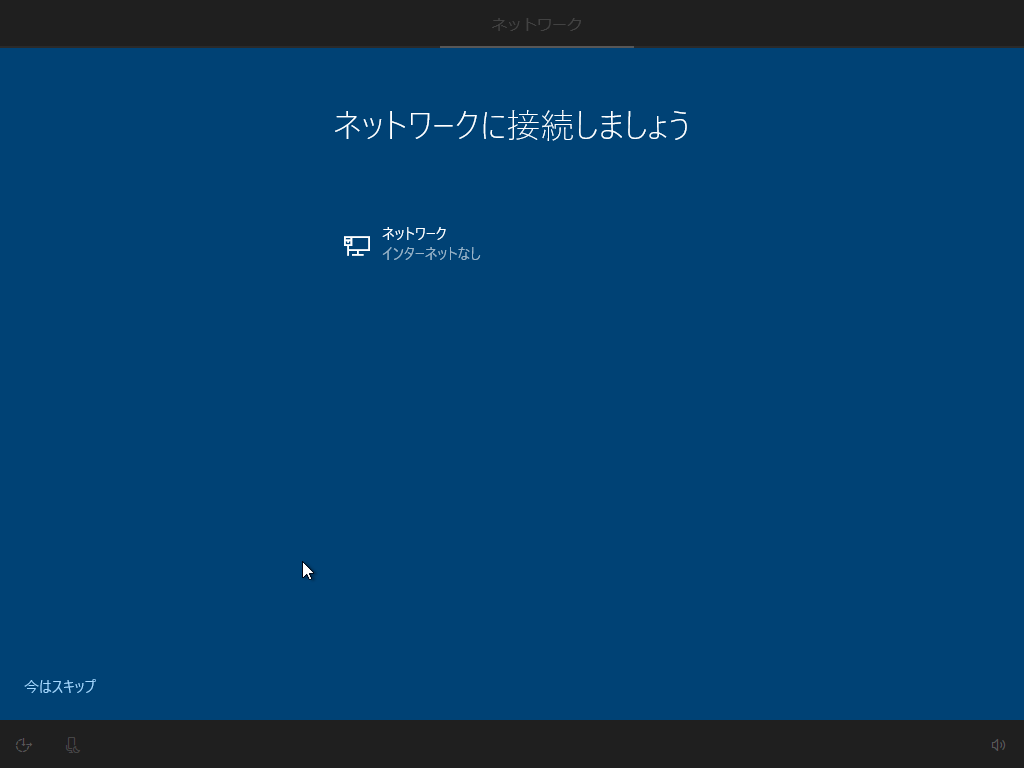Click the highlighted page title tab
This screenshot has height=768, width=1024.
[x=536, y=23]
